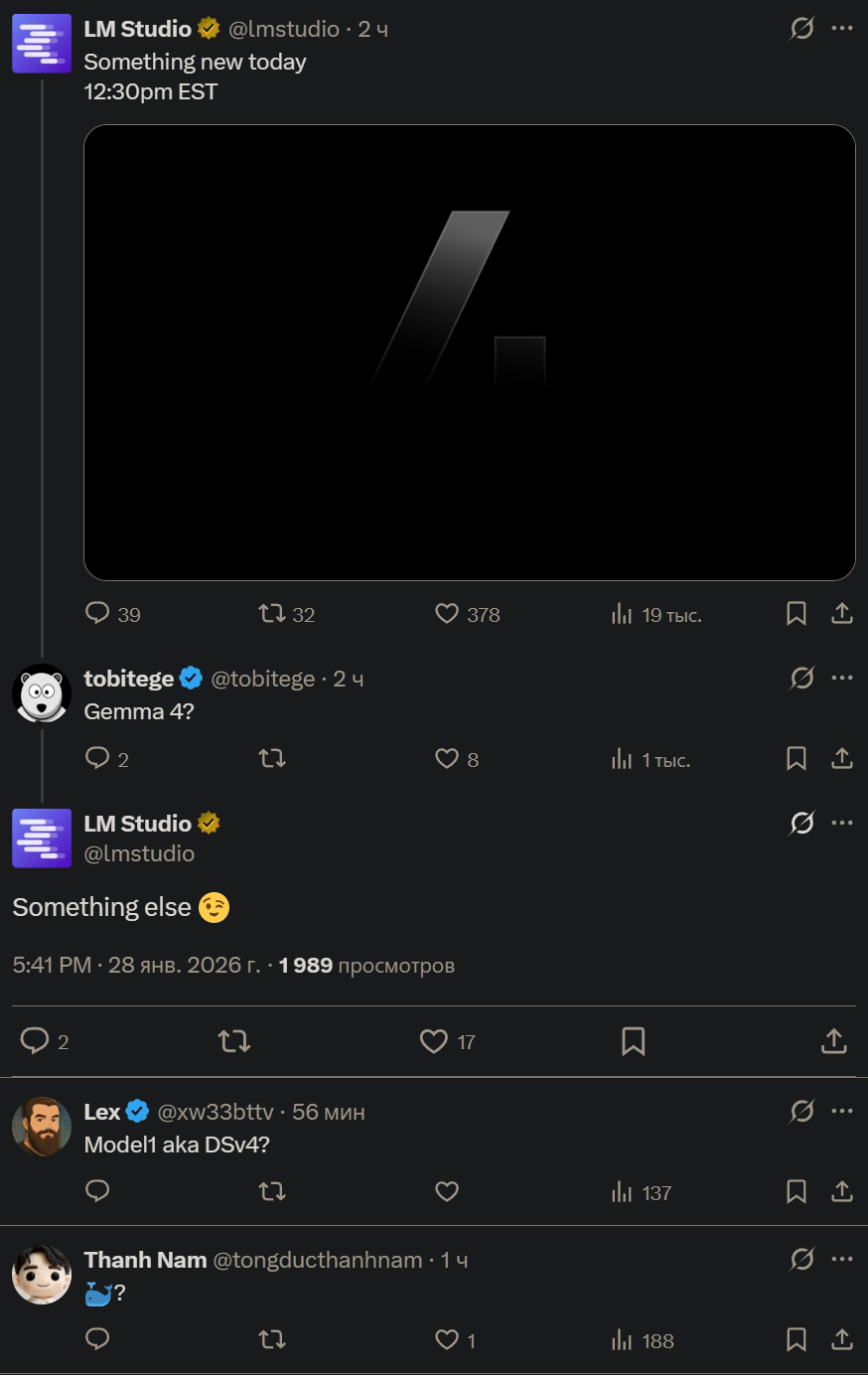Bookmark the 'Something new today' post
The width and height of the screenshot is (868, 1375).
click(x=796, y=614)
